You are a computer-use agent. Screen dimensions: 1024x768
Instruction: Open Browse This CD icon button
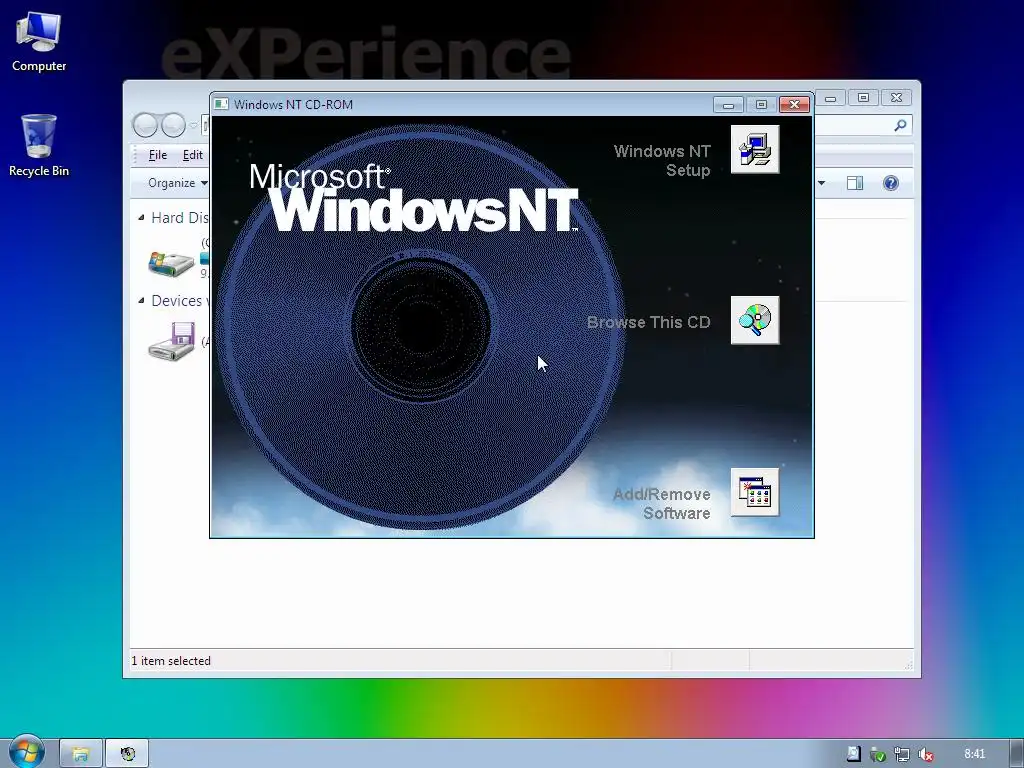(x=755, y=320)
